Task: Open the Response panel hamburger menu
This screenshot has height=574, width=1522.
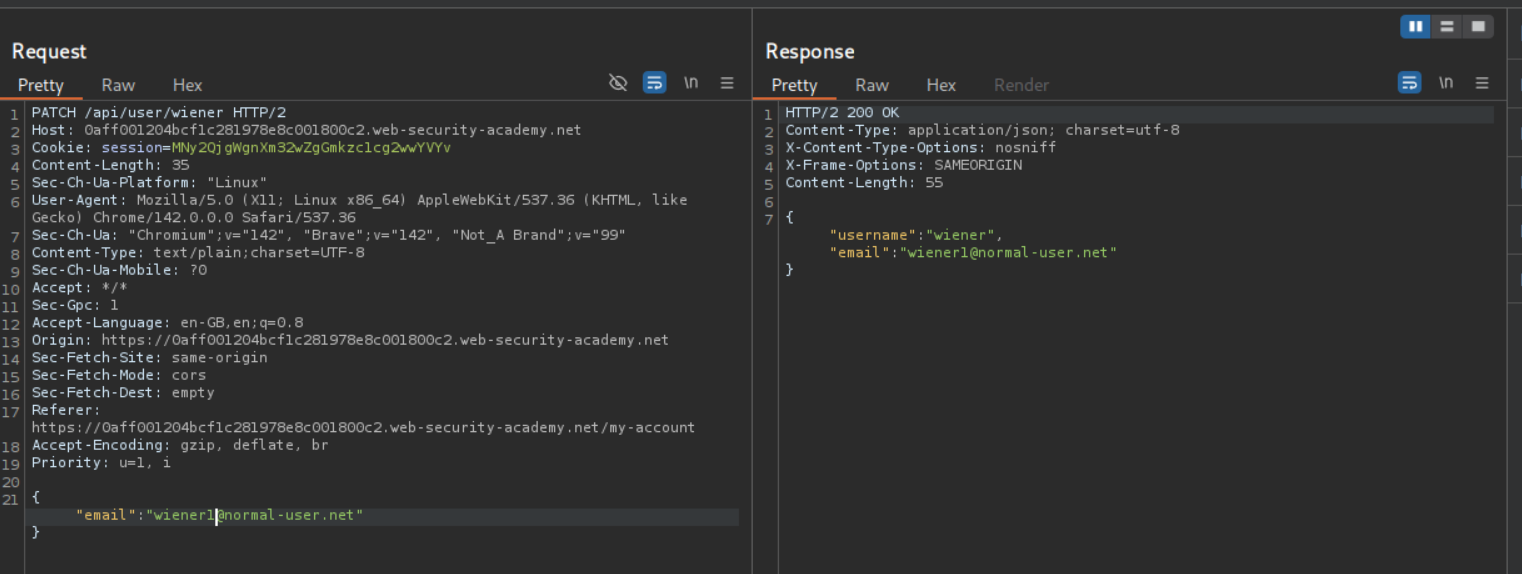Action: coord(1482,83)
